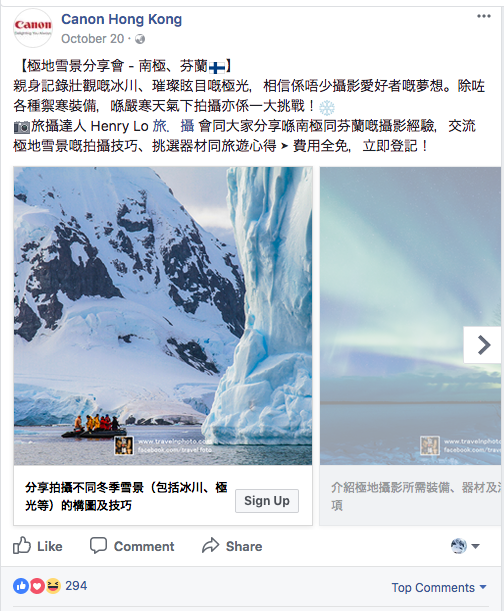Advance carousel with the right chevron arrow
Viewport: 504px width, 611px height.
[x=483, y=345]
